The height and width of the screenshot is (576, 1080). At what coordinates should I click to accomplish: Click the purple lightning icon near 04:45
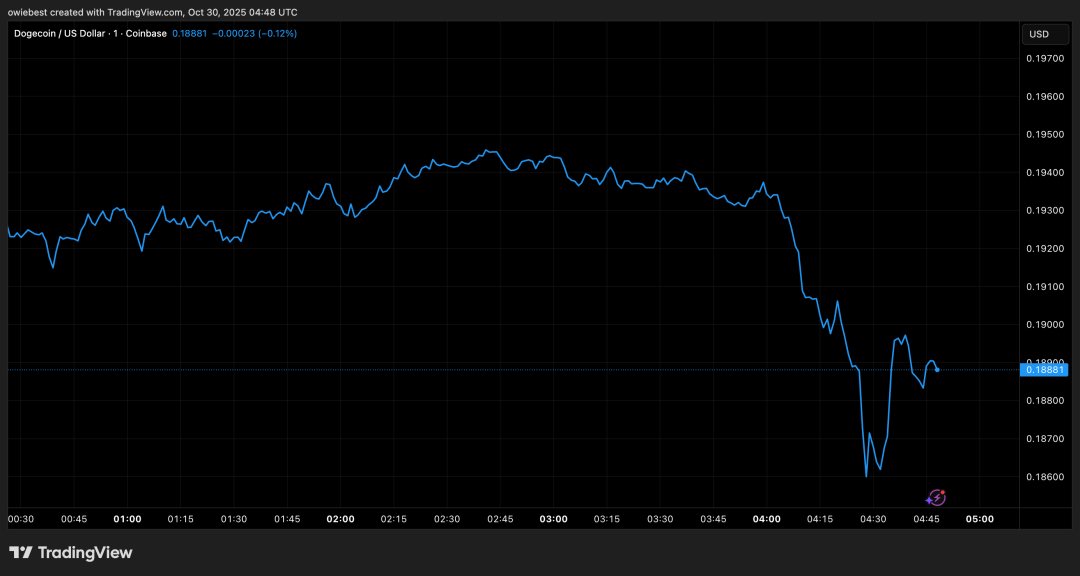[936, 497]
